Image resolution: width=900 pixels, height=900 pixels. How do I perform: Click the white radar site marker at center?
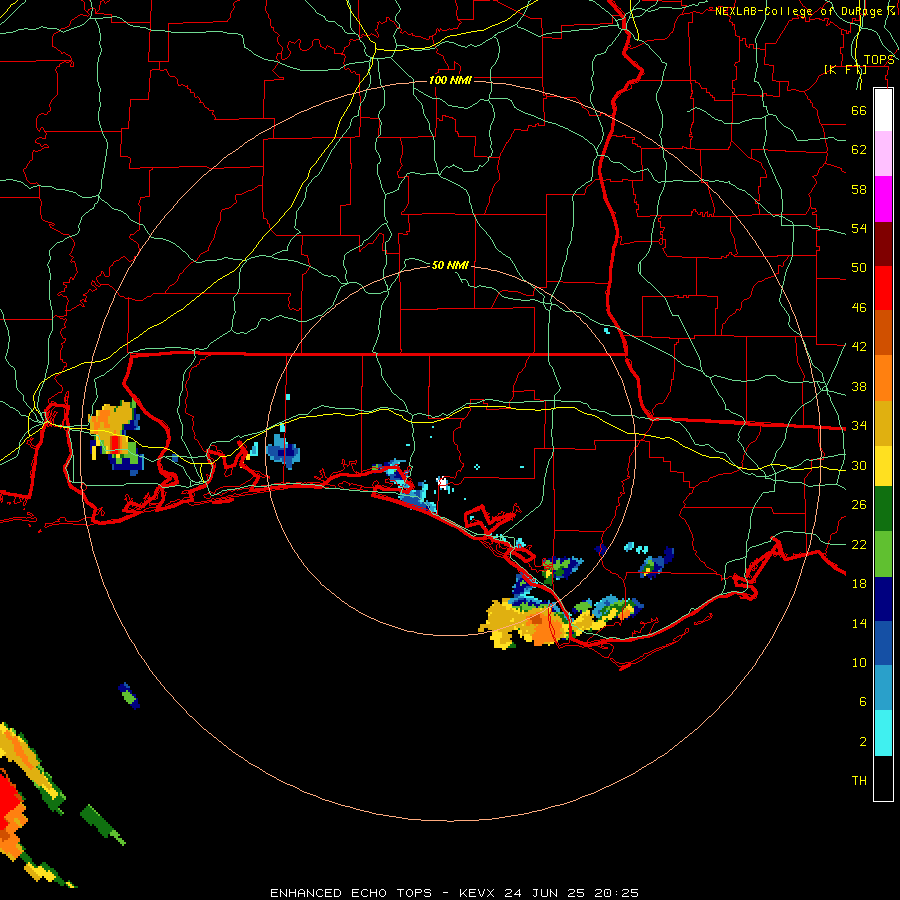point(442,482)
